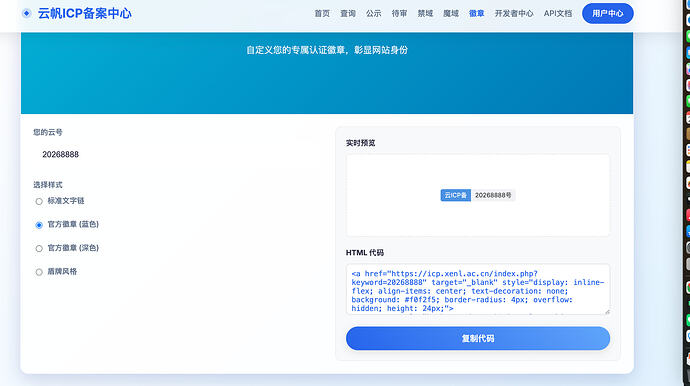Open the 魔域 nav item
690x386 pixels.
451,14
